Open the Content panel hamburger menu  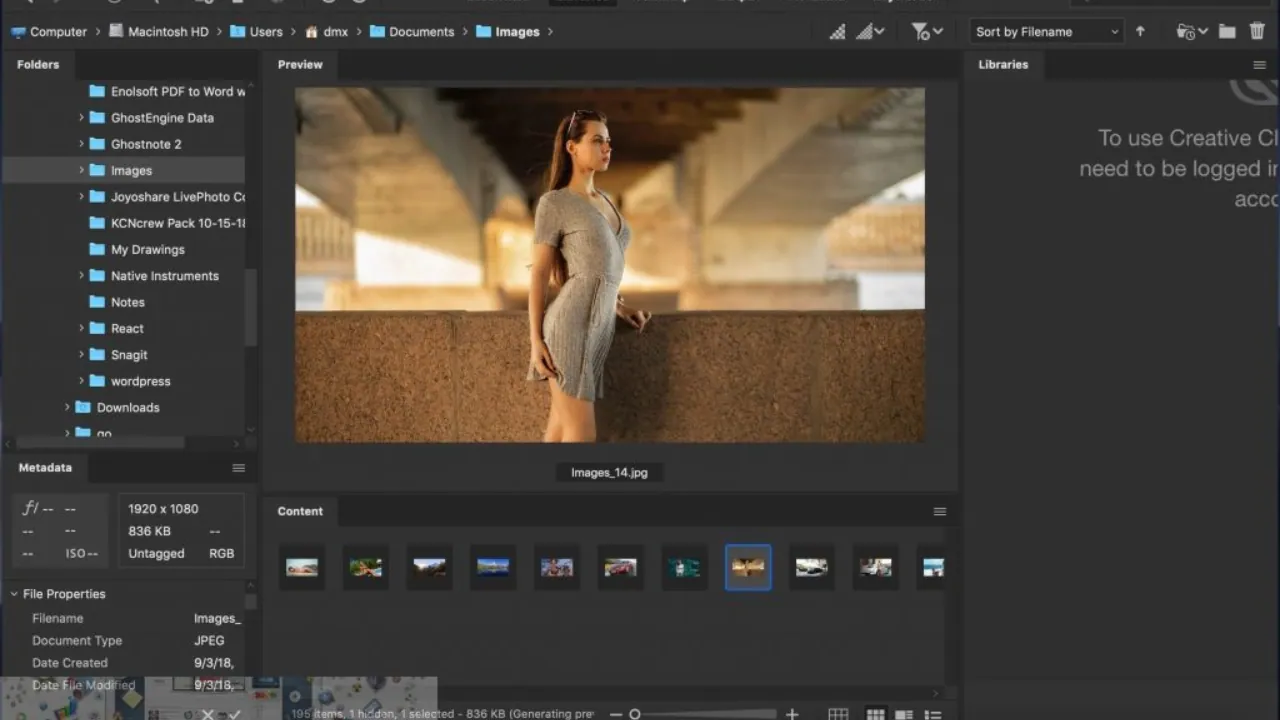coord(940,511)
